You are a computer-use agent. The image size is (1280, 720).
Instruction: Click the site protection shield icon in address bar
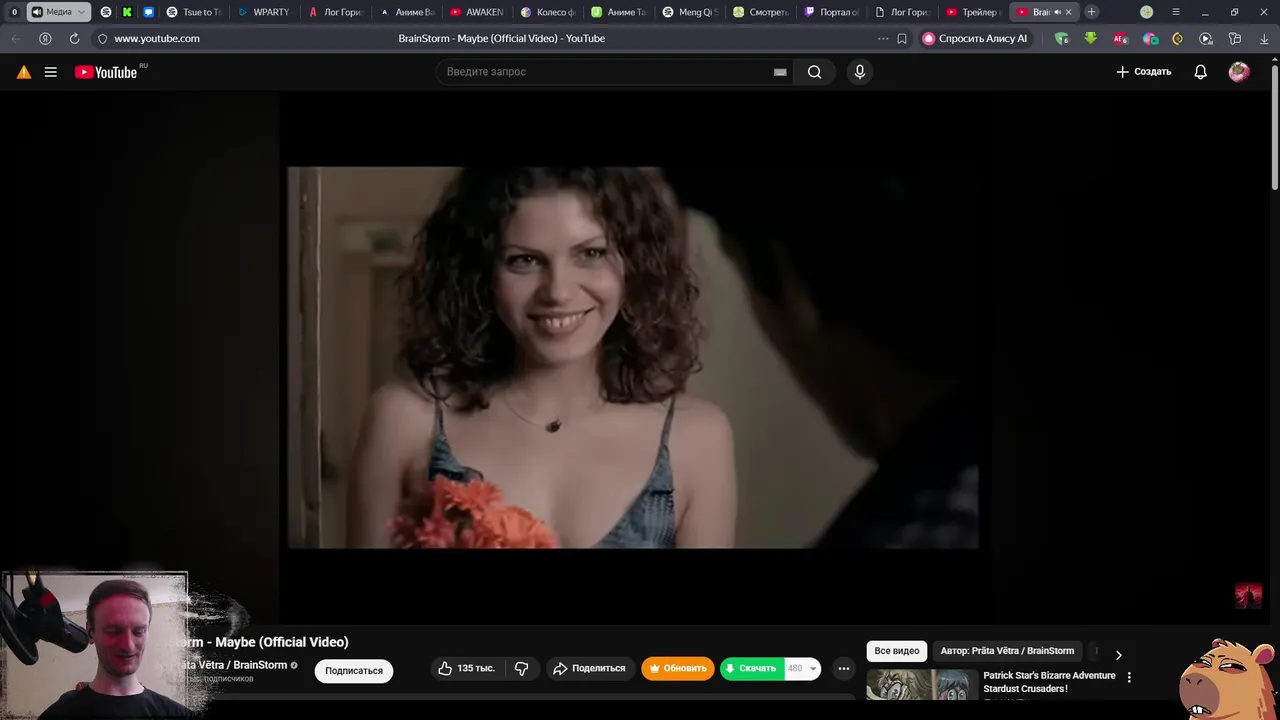102,38
